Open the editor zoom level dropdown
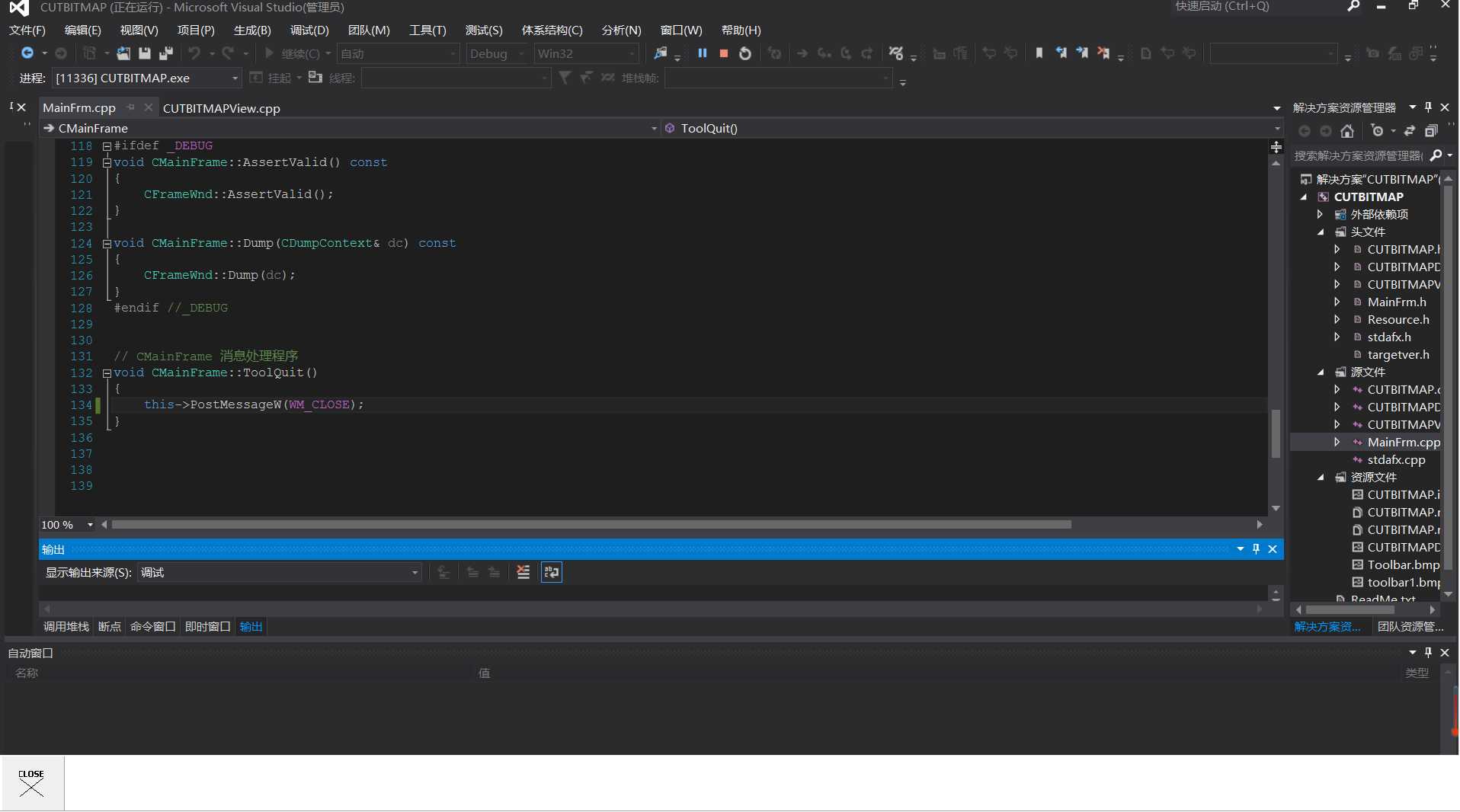This screenshot has height=812, width=1460. tap(90, 525)
